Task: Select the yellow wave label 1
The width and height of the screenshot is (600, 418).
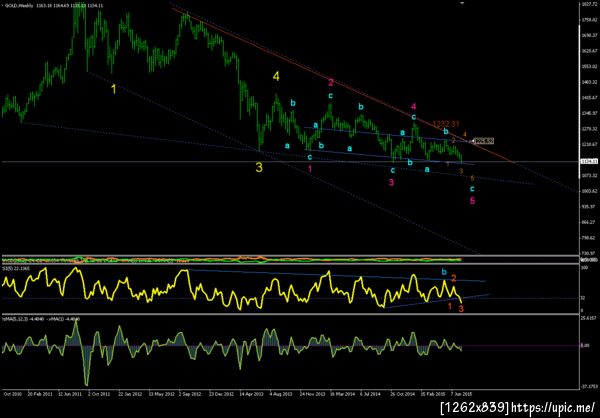Action: [113, 89]
